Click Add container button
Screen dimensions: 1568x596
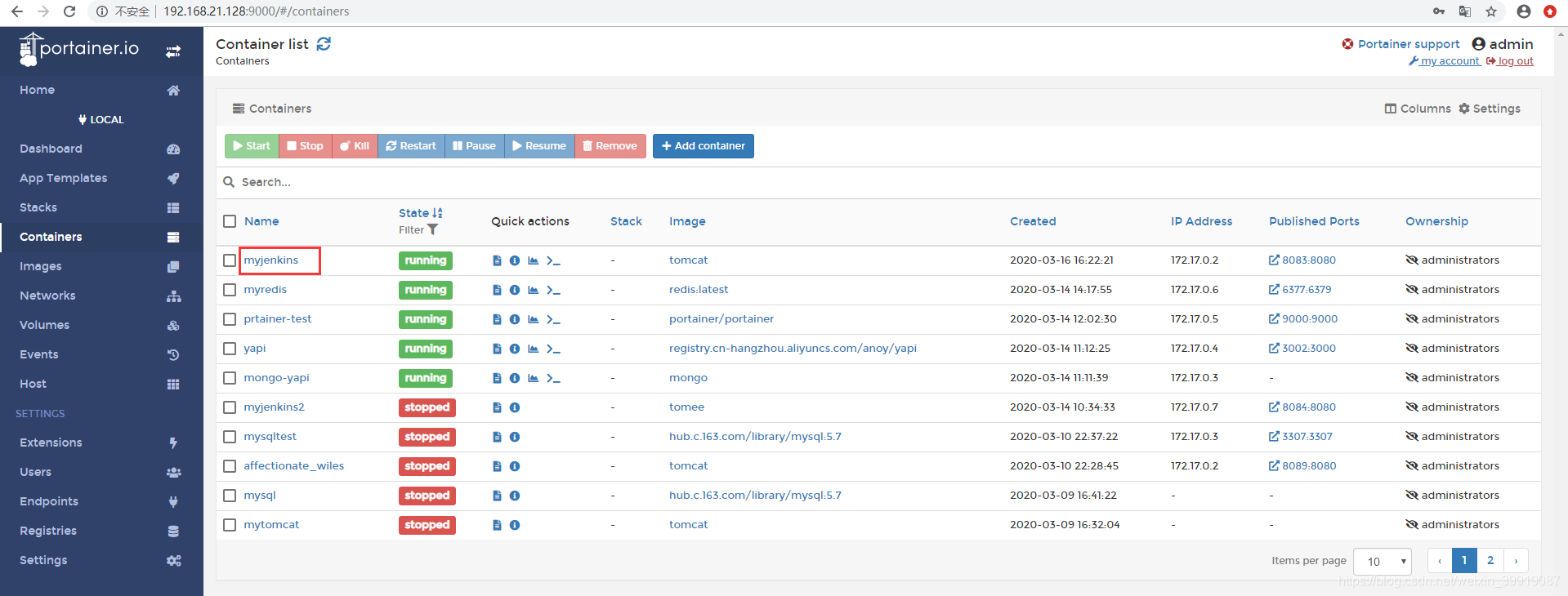[x=704, y=146]
